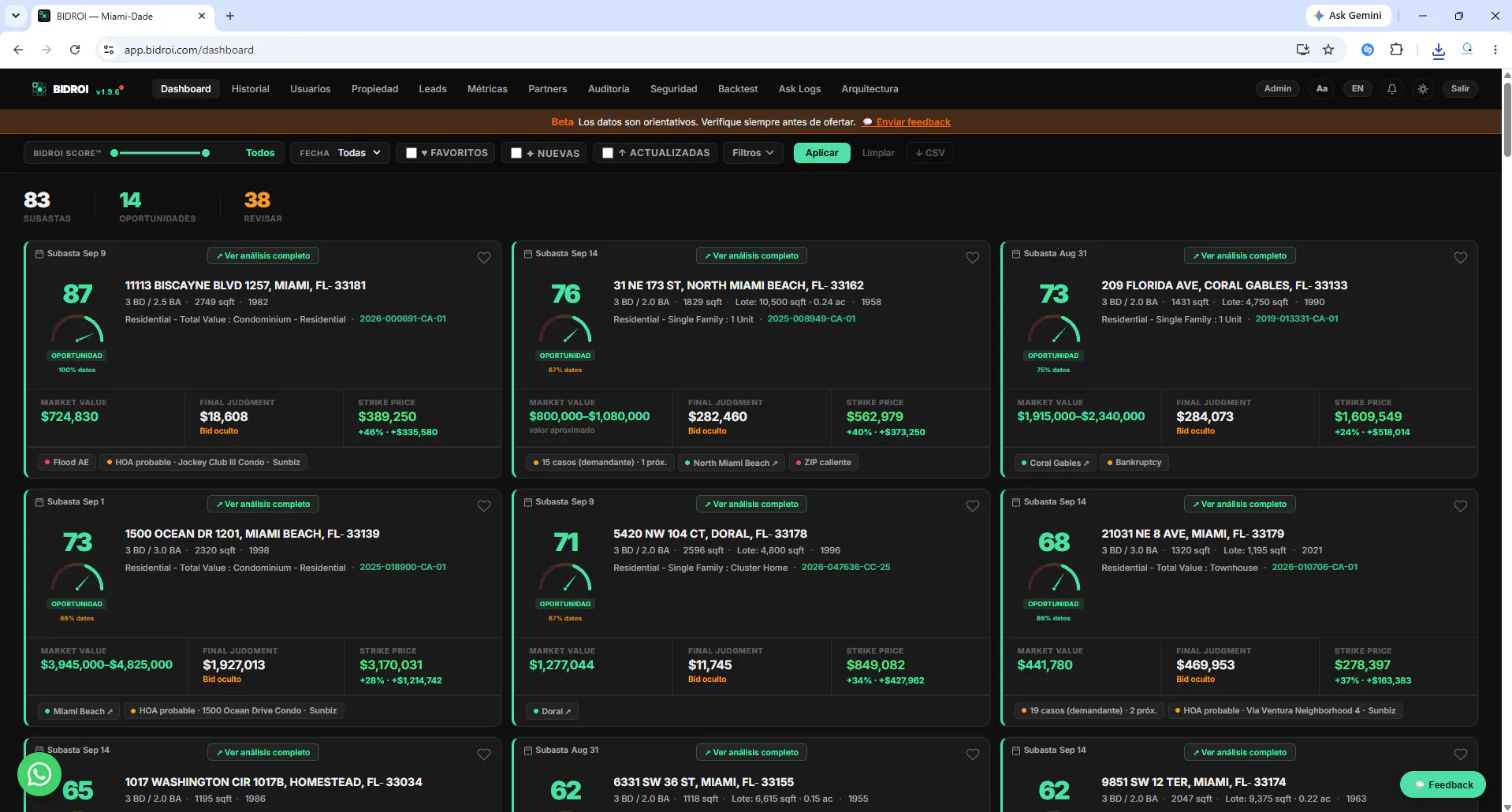Viewport: 1512px width, 812px height.
Task: Export results via CSV button
Action: pos(930,153)
